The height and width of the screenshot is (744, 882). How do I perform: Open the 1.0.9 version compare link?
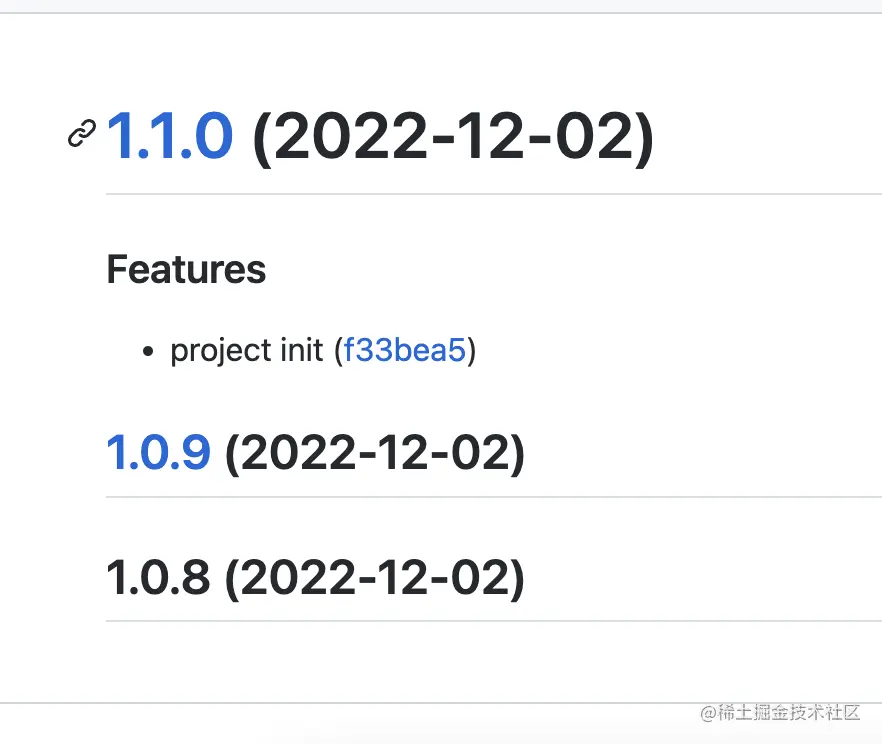tap(159, 452)
